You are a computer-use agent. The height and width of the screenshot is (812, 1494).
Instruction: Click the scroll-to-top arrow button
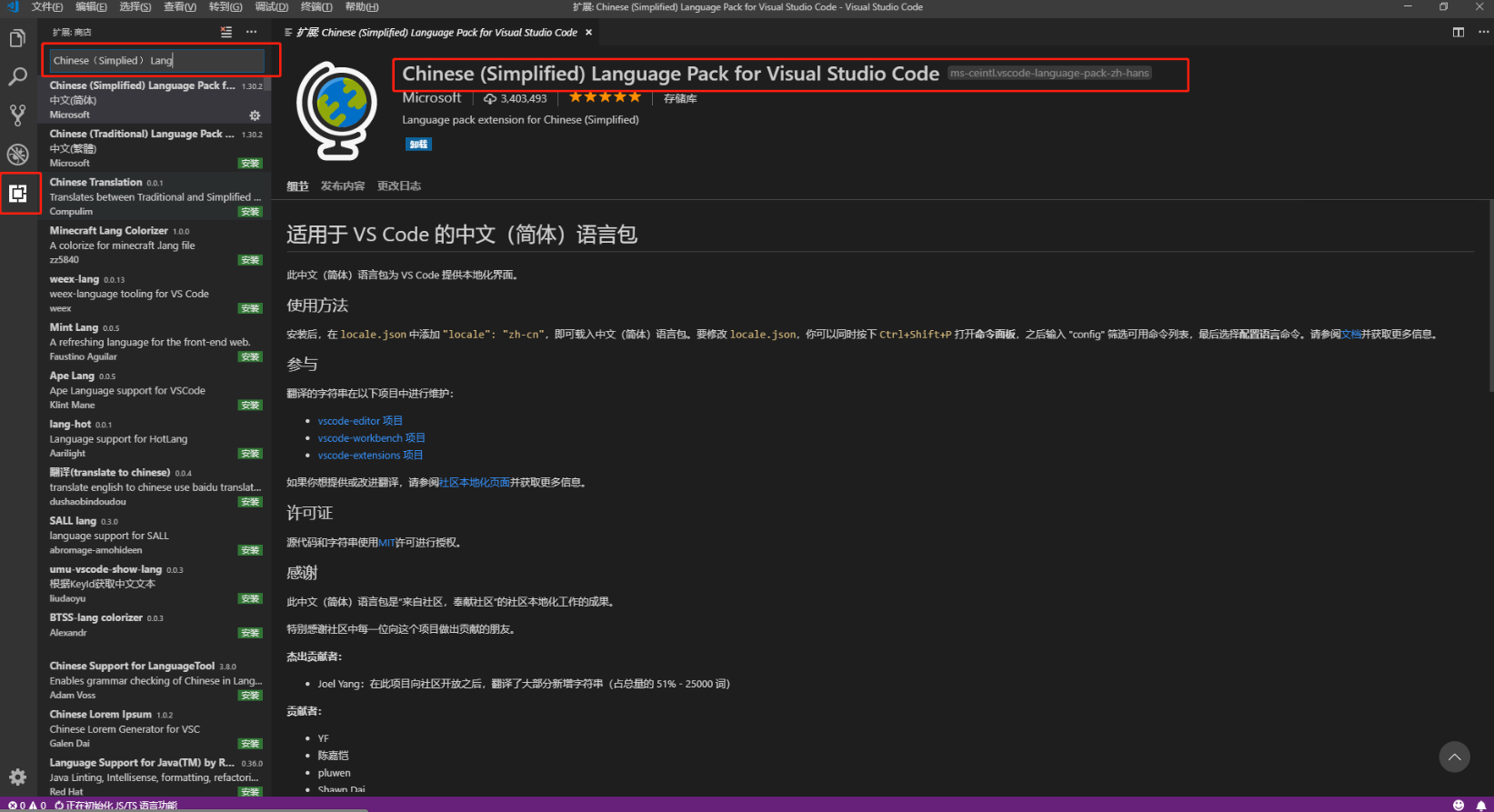tap(1455, 757)
